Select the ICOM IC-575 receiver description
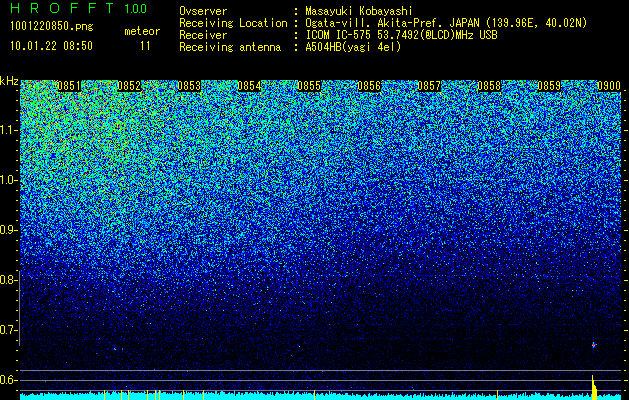629x400 pixels. 402,35
